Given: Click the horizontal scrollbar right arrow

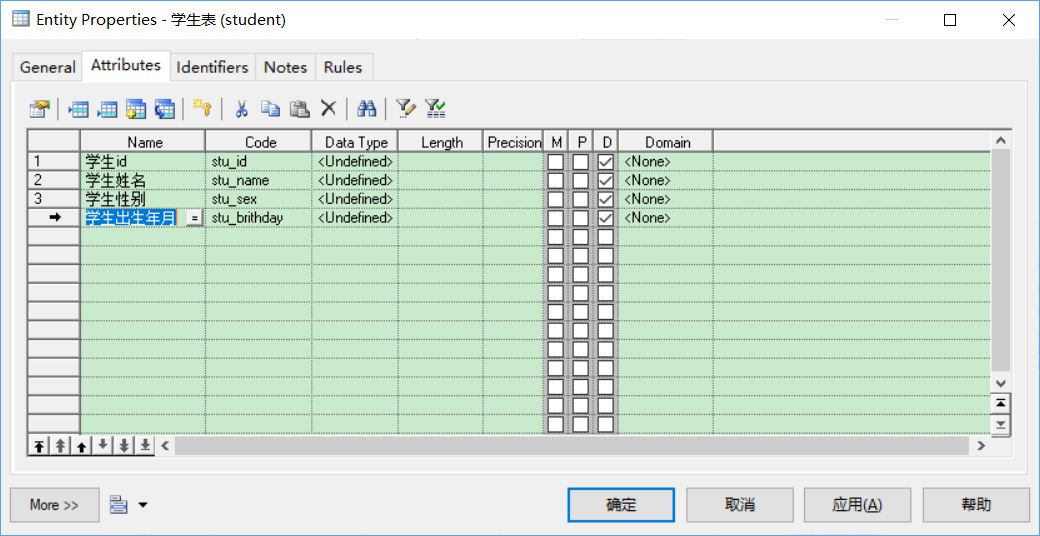Looking at the screenshot, I should 982,446.
